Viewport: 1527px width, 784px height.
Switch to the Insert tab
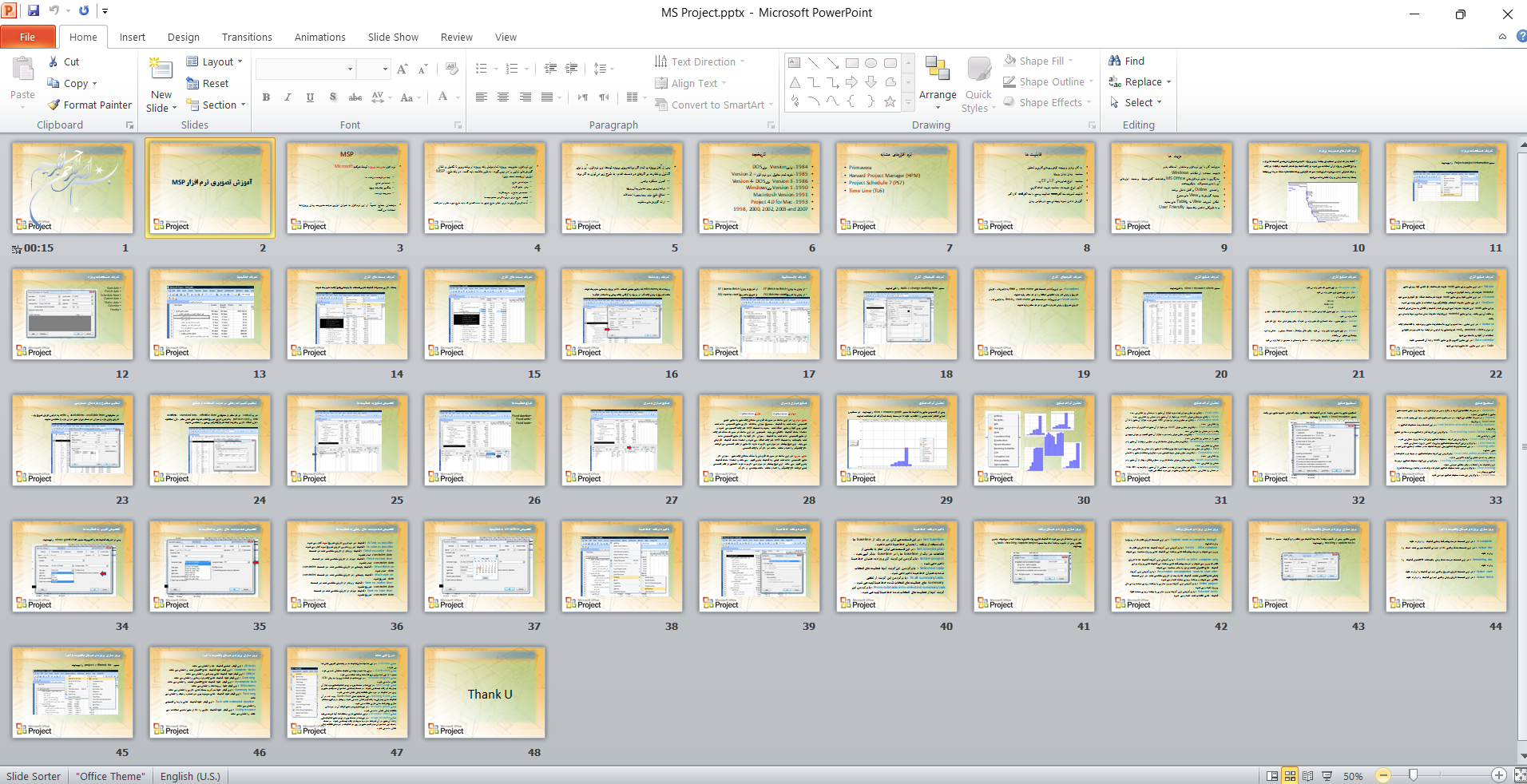[133, 37]
